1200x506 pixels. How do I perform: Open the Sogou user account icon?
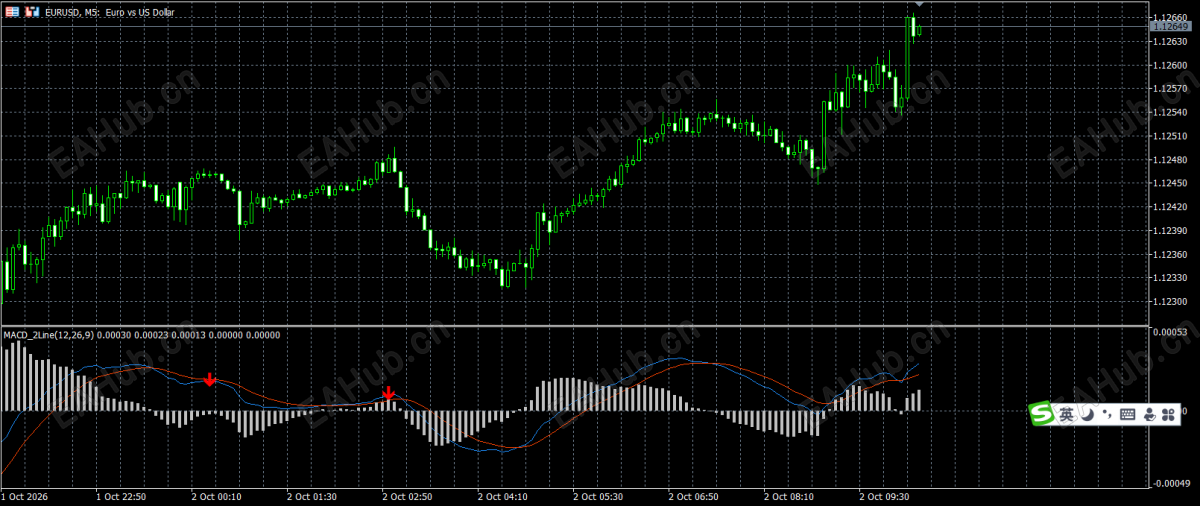[x=1149, y=414]
